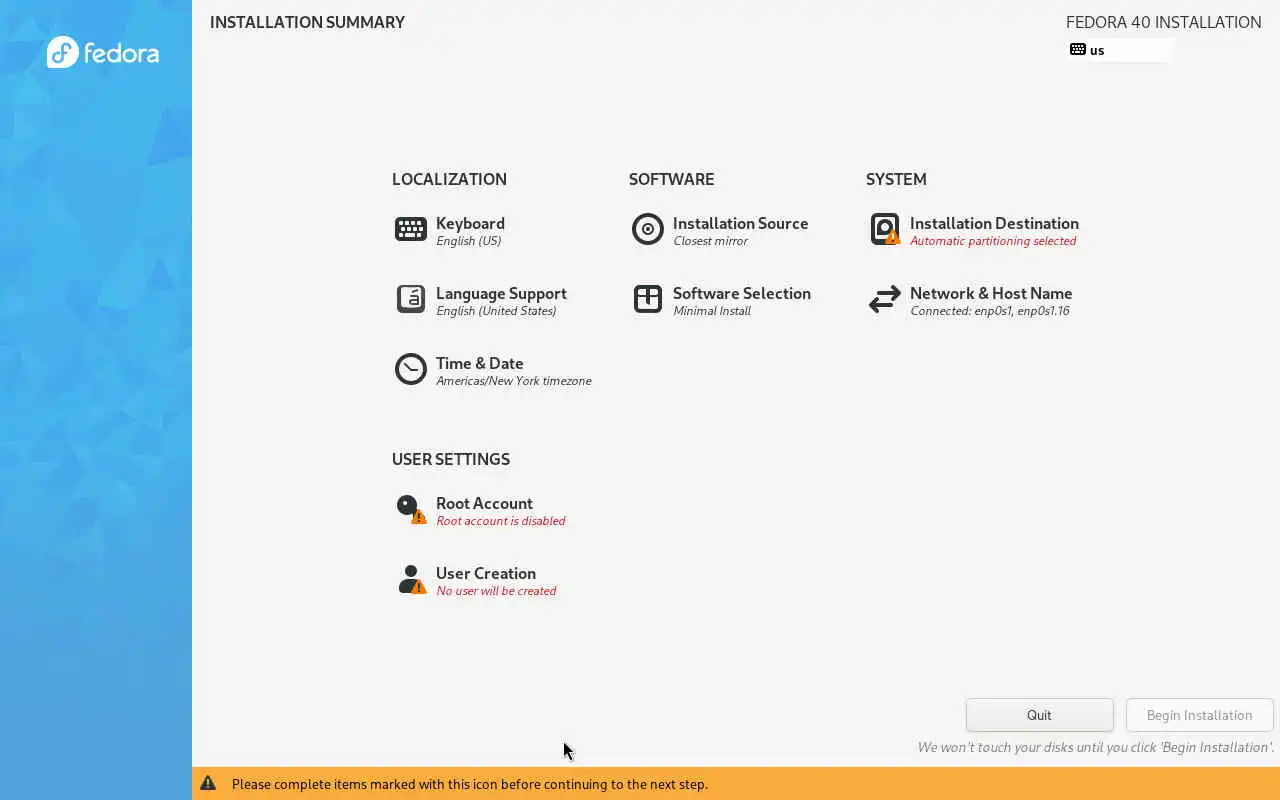Click the Installation Source disc icon
The height and width of the screenshot is (800, 1280).
(647, 229)
